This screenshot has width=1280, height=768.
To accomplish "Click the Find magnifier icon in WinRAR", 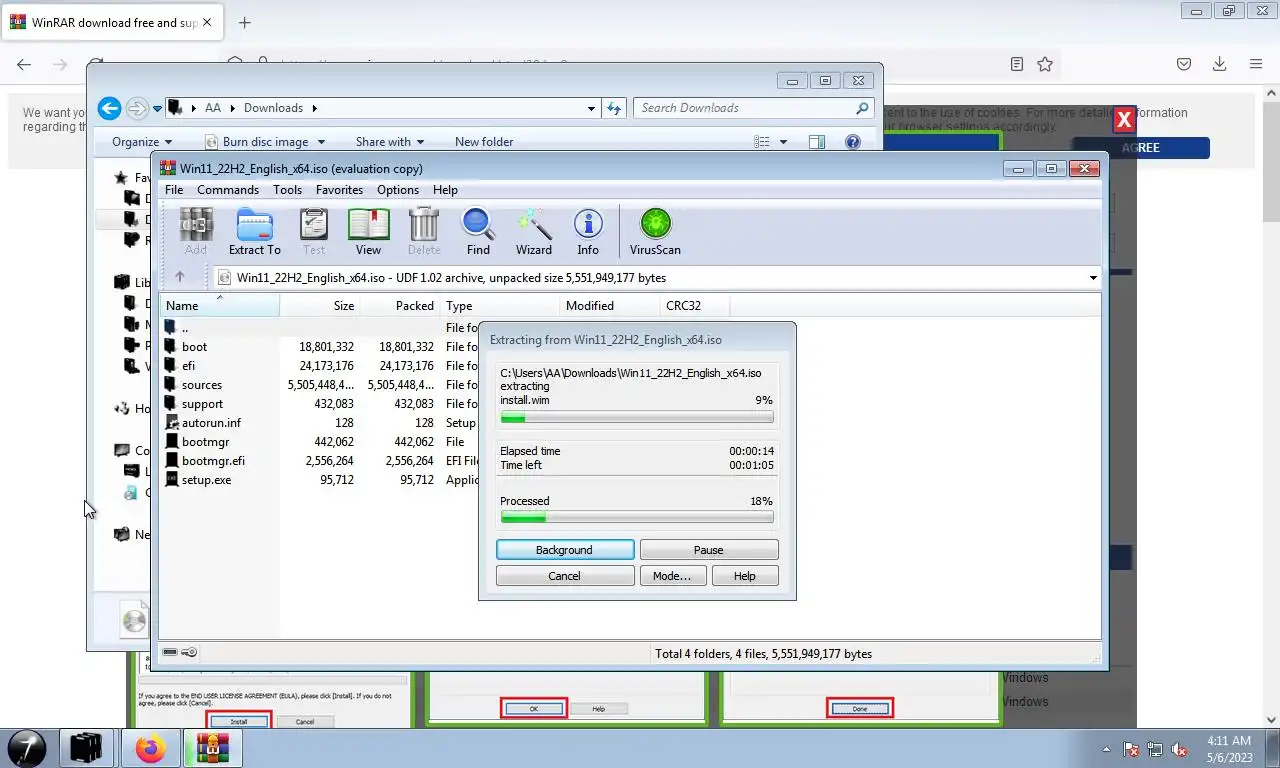I will pyautogui.click(x=478, y=232).
